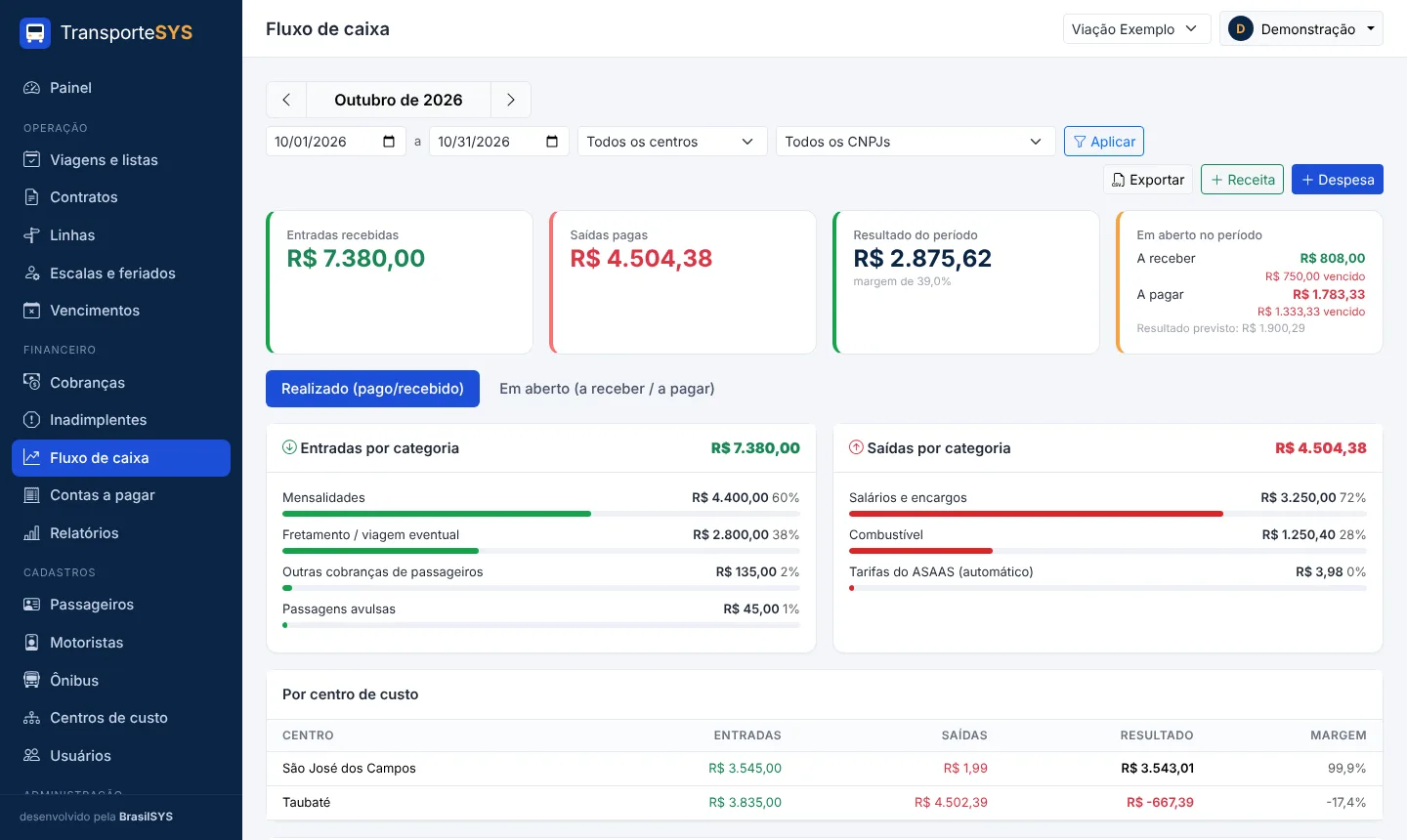The image size is (1407, 840).
Task: Click the BrasilSYS developer link
Action: pos(146,817)
